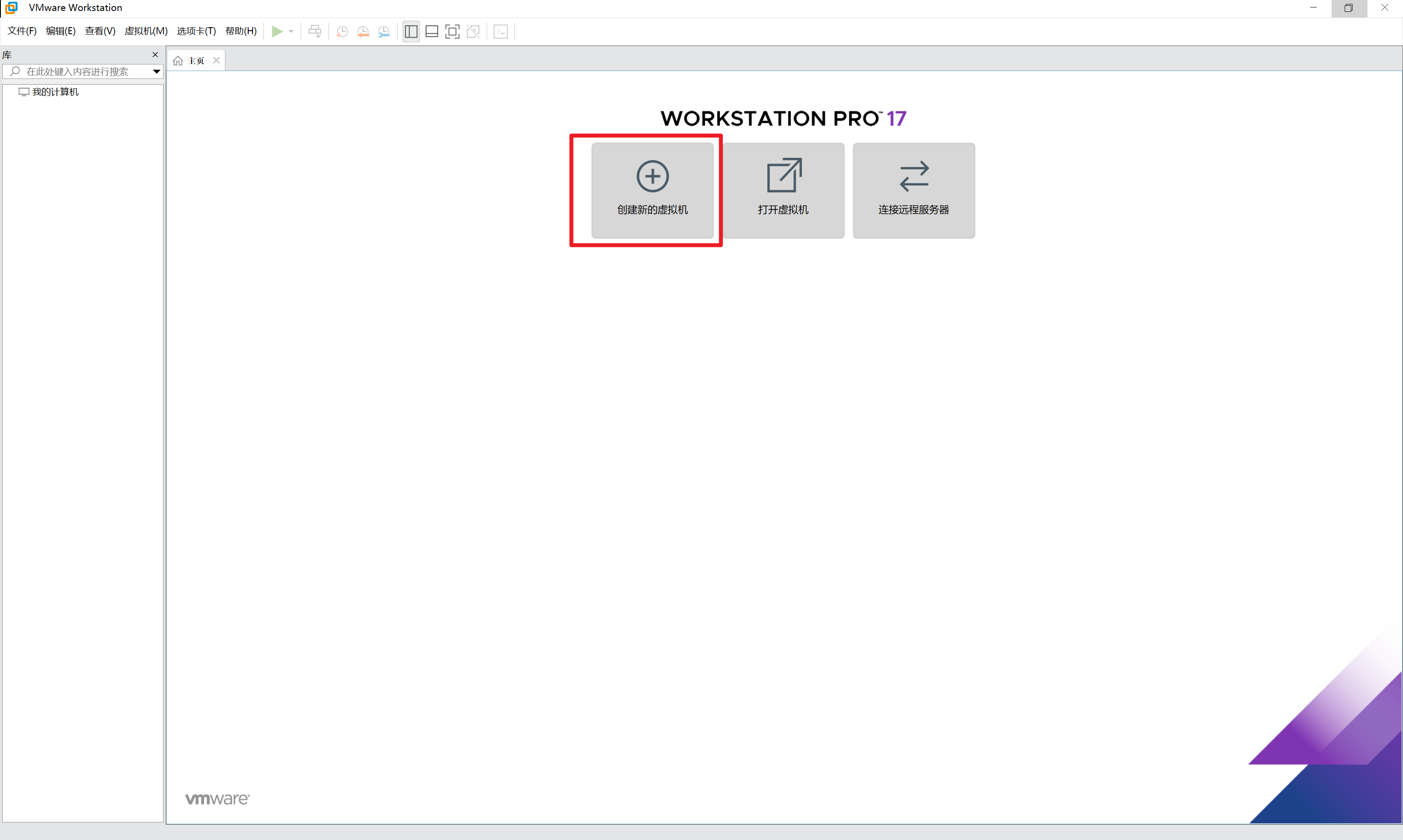Take a snapshot of the virtual machine
The image size is (1403, 840).
(342, 31)
